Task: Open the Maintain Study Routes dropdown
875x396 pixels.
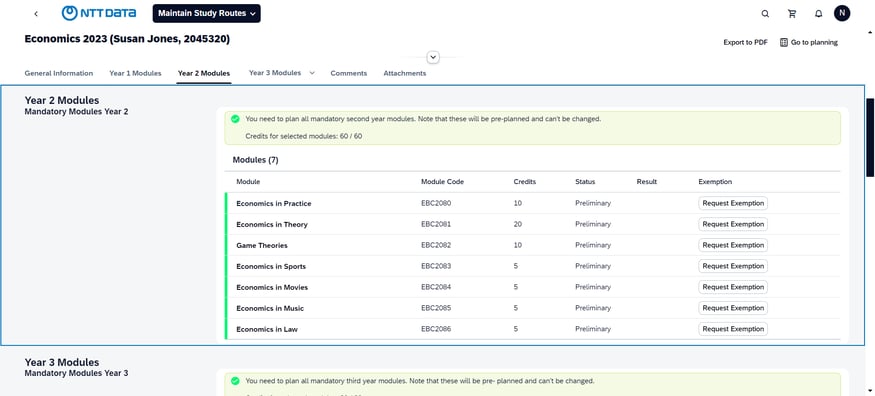Action: coord(206,13)
